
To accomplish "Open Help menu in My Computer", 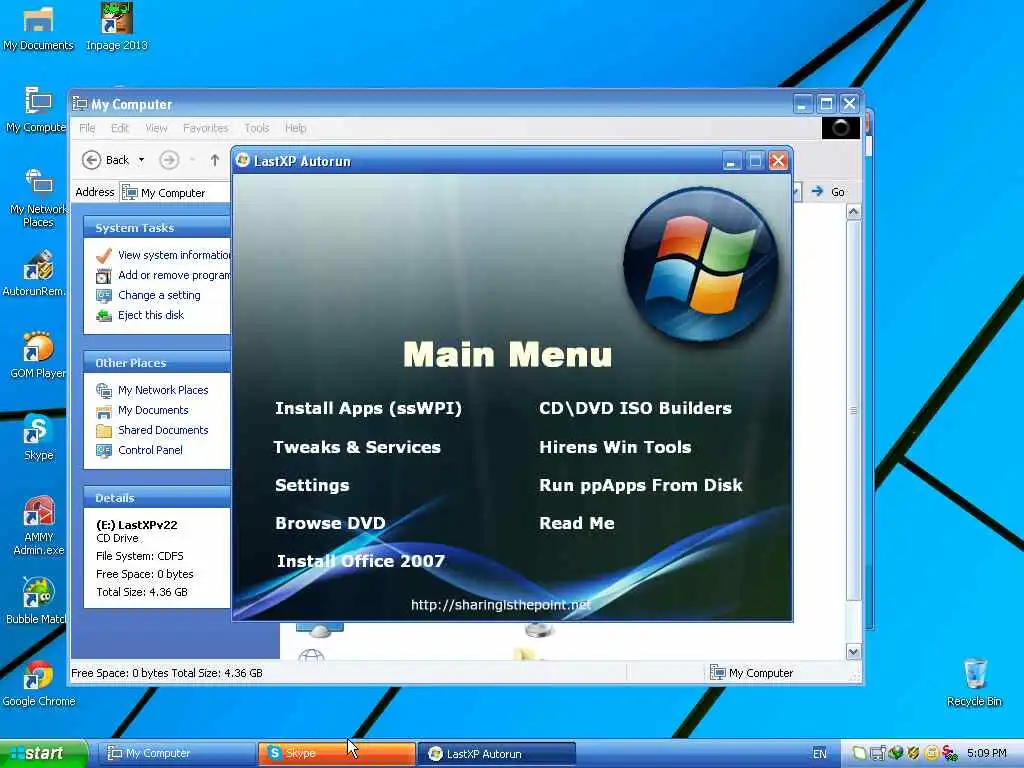I will 295,128.
